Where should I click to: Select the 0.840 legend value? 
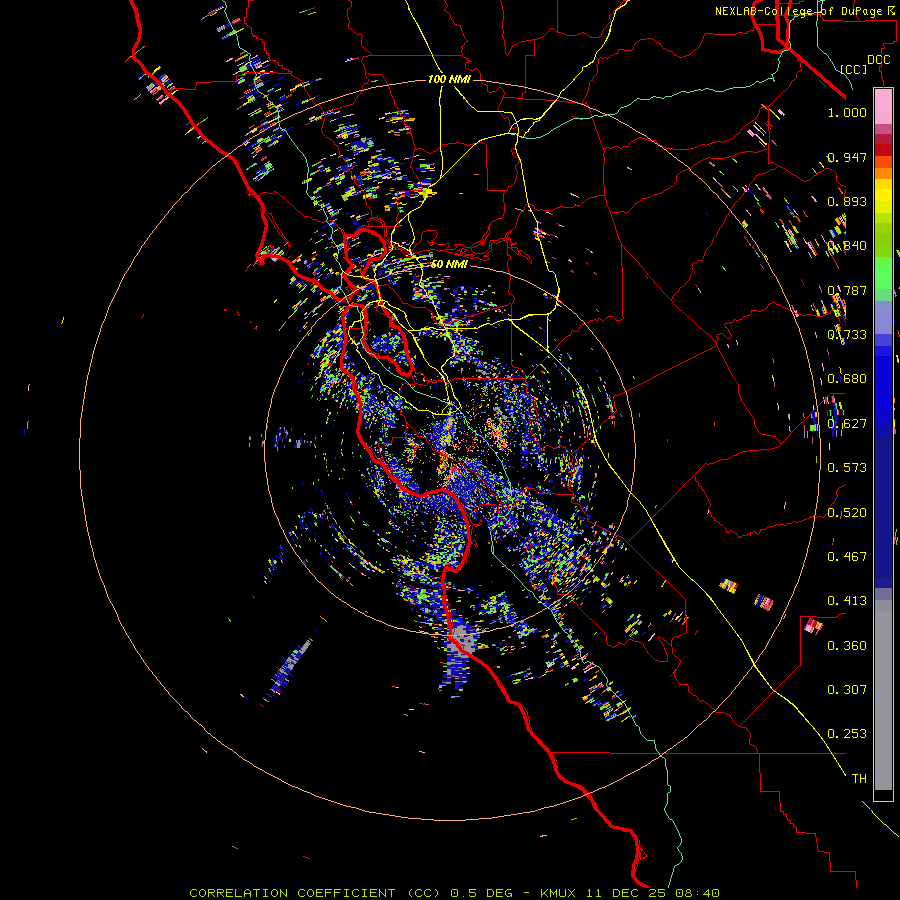pyautogui.click(x=847, y=246)
